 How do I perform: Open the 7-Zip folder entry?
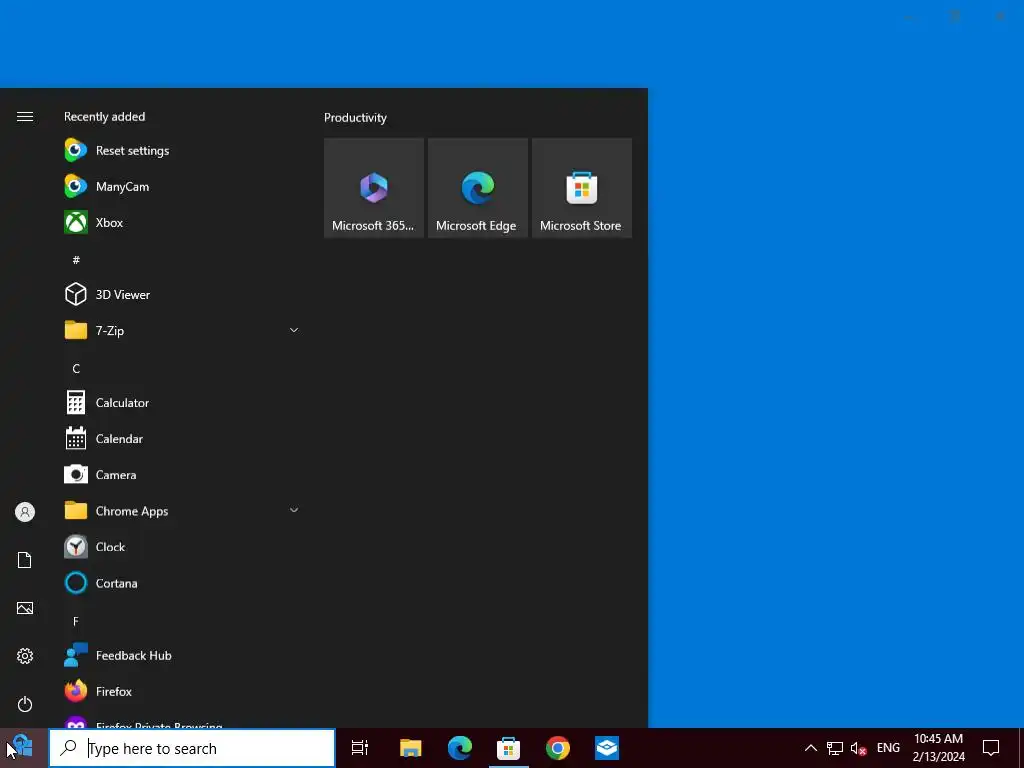click(x=182, y=330)
